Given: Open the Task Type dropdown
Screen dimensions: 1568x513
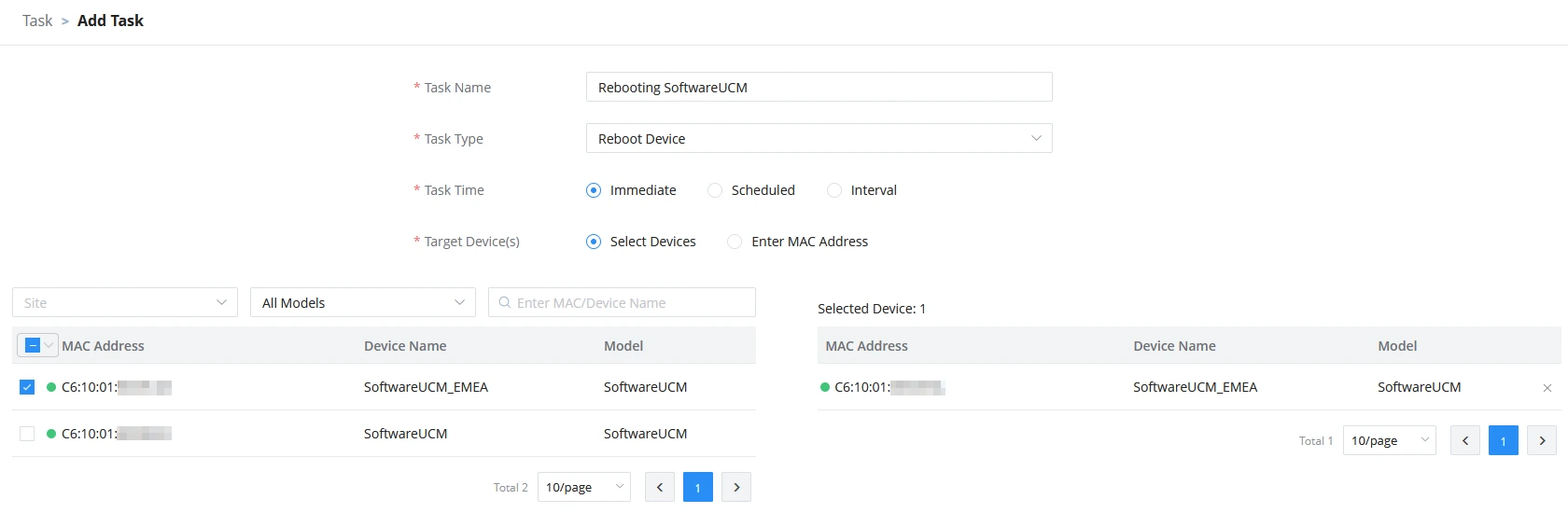Looking at the screenshot, I should point(819,138).
